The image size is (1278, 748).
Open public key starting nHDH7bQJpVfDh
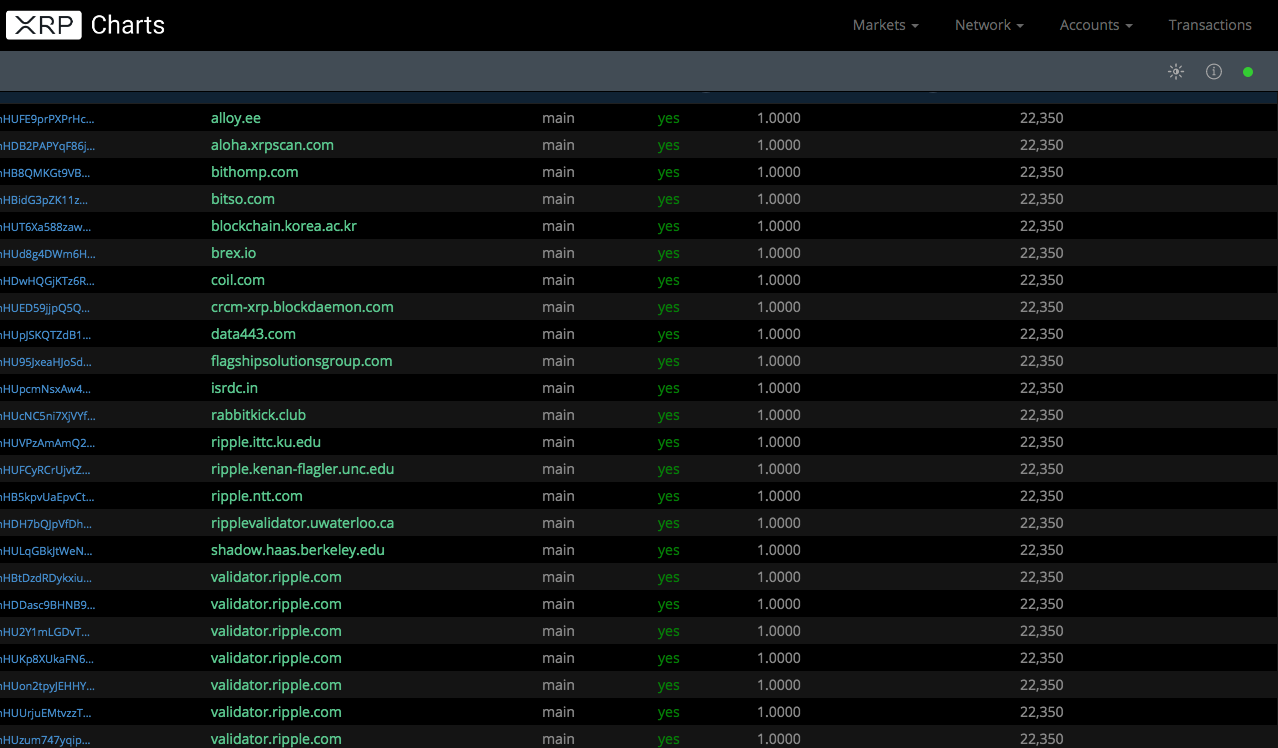tap(45, 524)
